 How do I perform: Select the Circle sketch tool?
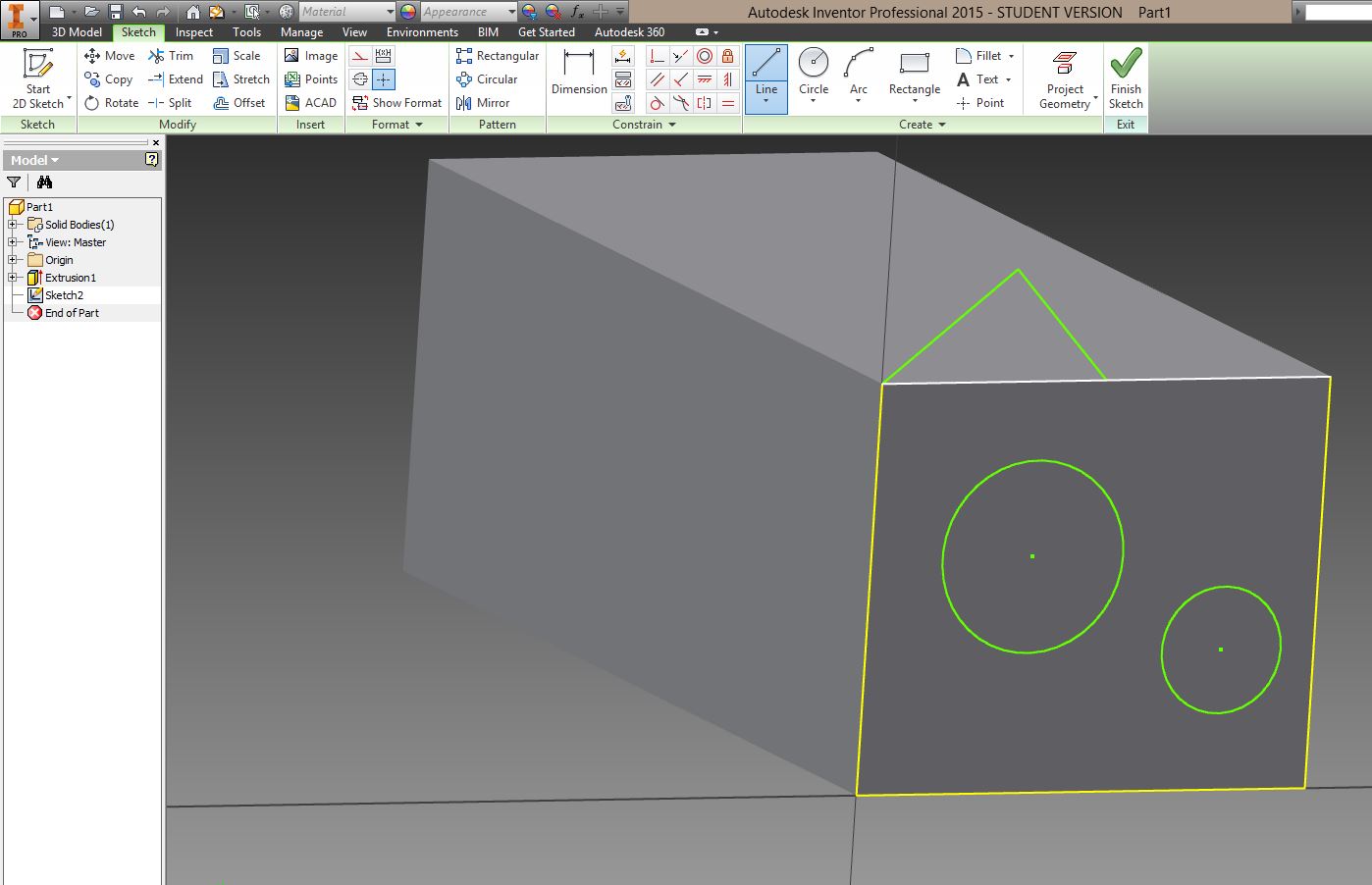[x=814, y=78]
